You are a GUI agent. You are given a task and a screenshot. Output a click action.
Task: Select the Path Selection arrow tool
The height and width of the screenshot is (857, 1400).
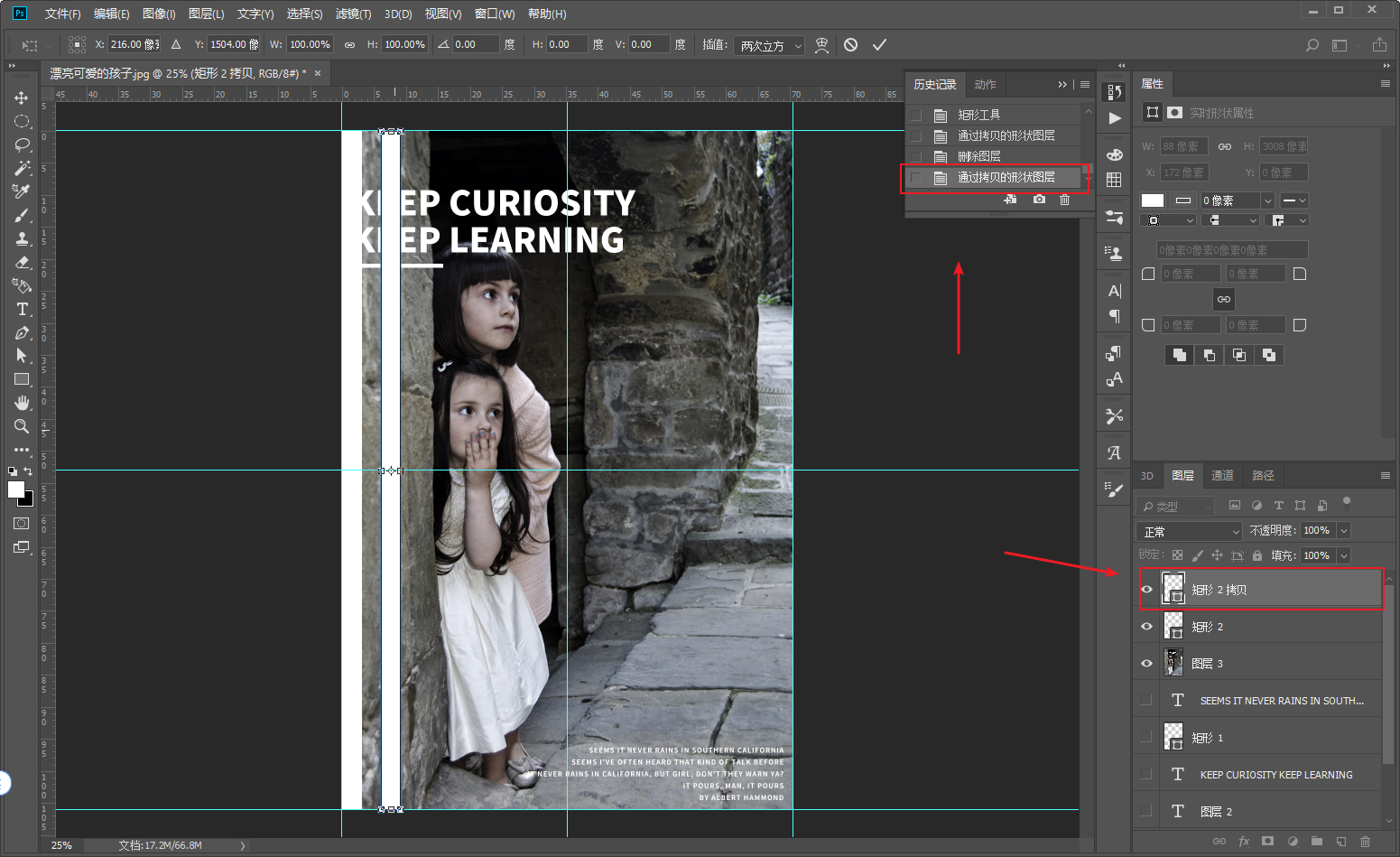[22, 356]
